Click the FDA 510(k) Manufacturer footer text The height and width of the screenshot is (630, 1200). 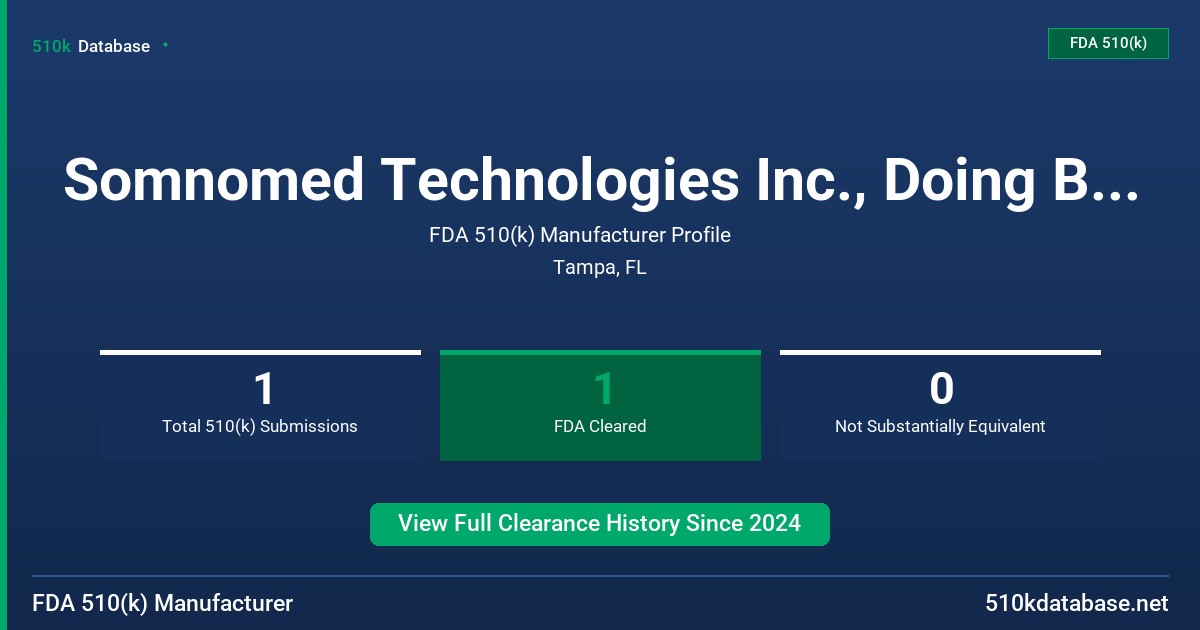(163, 604)
